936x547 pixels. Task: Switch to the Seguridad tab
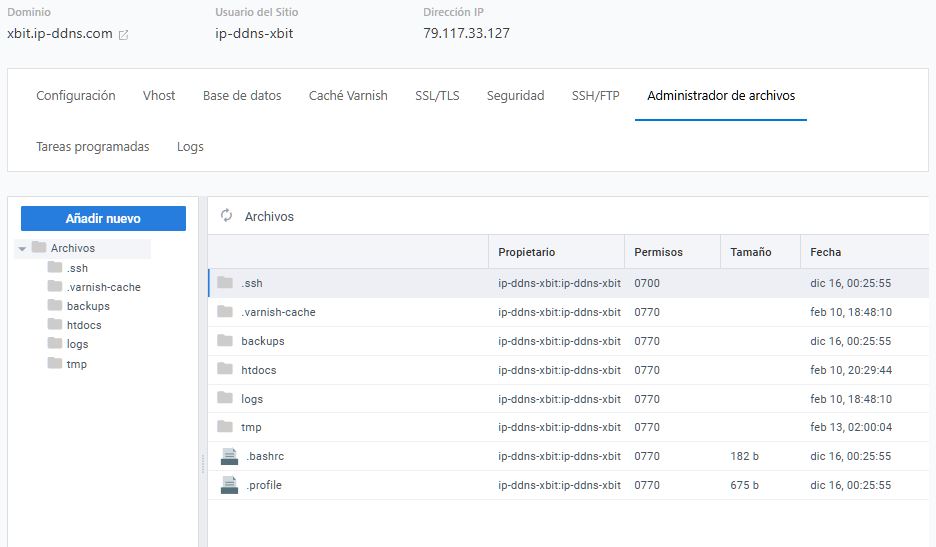point(515,96)
